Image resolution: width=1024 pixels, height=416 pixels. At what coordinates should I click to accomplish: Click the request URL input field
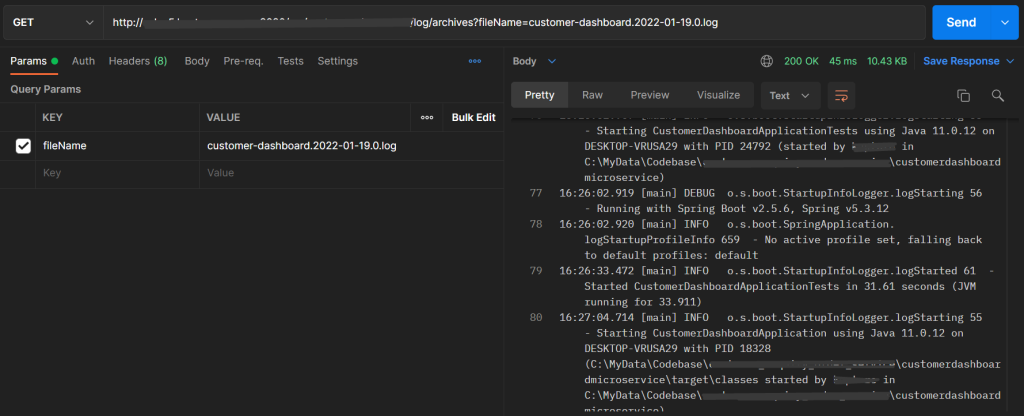tap(500, 22)
